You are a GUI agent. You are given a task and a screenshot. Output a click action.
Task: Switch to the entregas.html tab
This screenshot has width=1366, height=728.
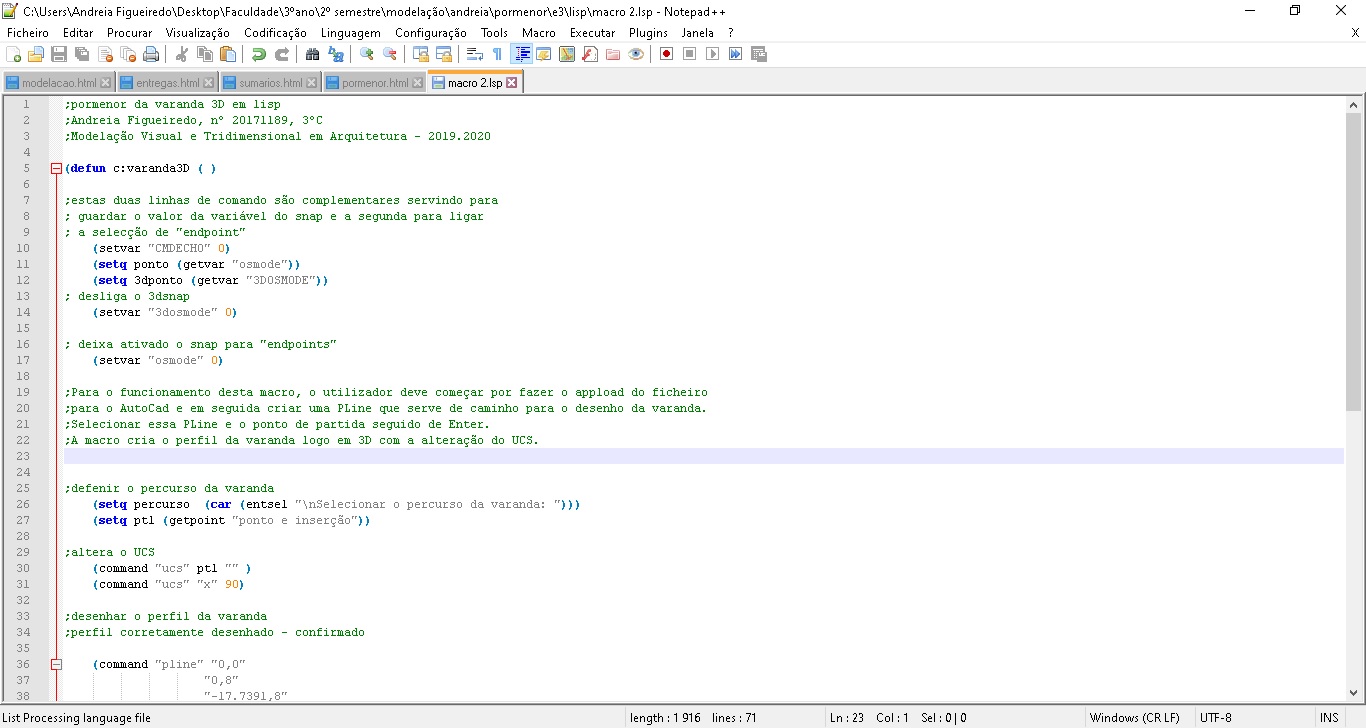(167, 83)
